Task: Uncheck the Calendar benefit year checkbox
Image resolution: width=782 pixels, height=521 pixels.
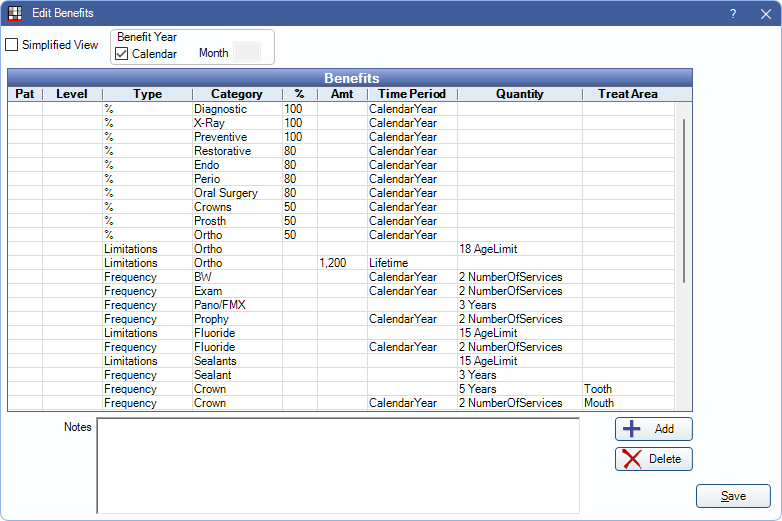Action: click(x=122, y=54)
